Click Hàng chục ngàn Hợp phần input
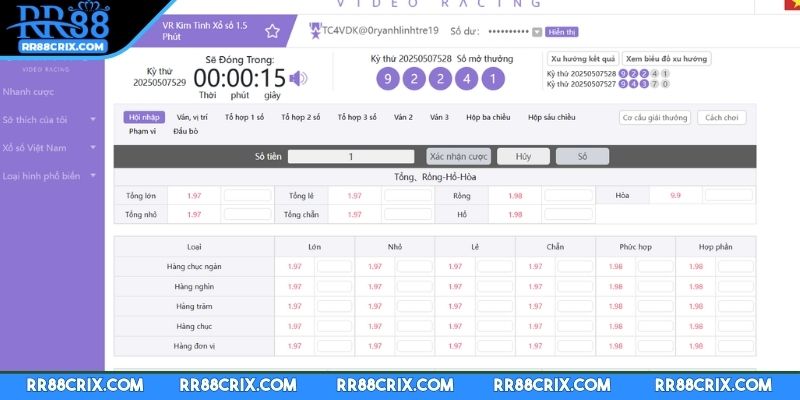Viewport: 800px width, 400px height. pos(736,266)
